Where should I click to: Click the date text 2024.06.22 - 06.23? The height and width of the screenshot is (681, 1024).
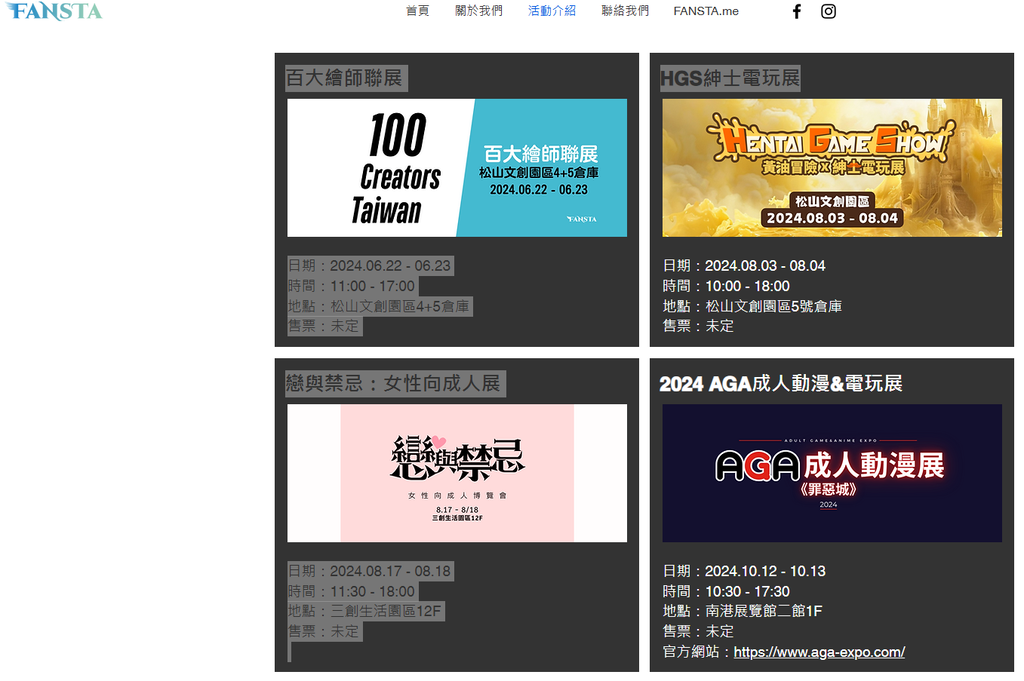(390, 266)
